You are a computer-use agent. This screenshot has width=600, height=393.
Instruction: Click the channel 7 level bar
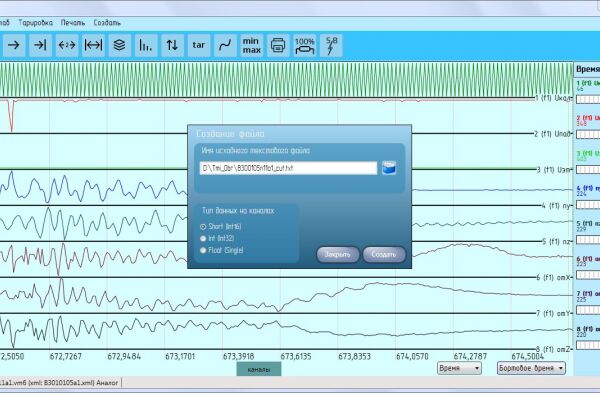tap(588, 310)
